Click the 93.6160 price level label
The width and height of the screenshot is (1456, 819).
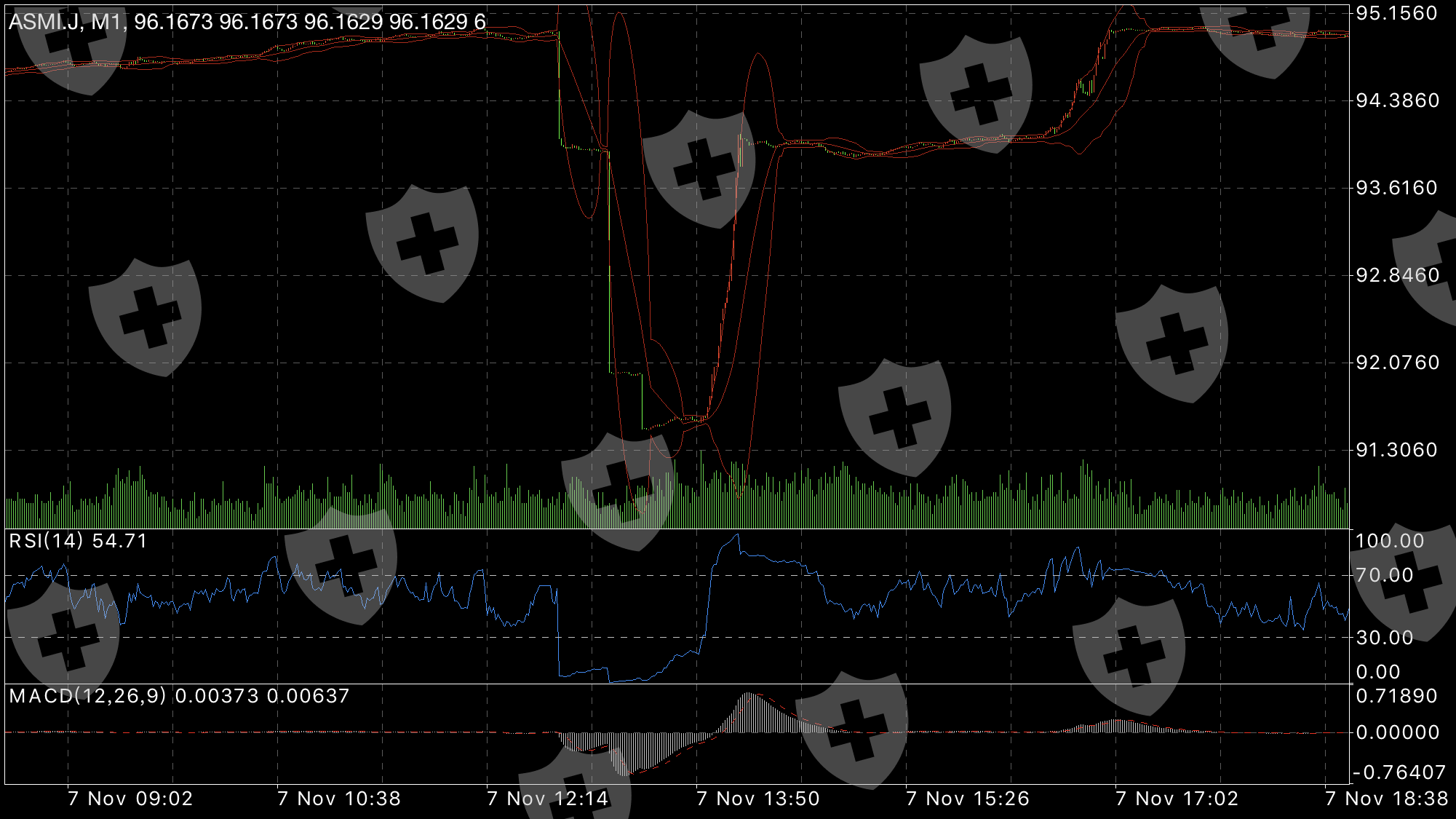(x=1396, y=188)
